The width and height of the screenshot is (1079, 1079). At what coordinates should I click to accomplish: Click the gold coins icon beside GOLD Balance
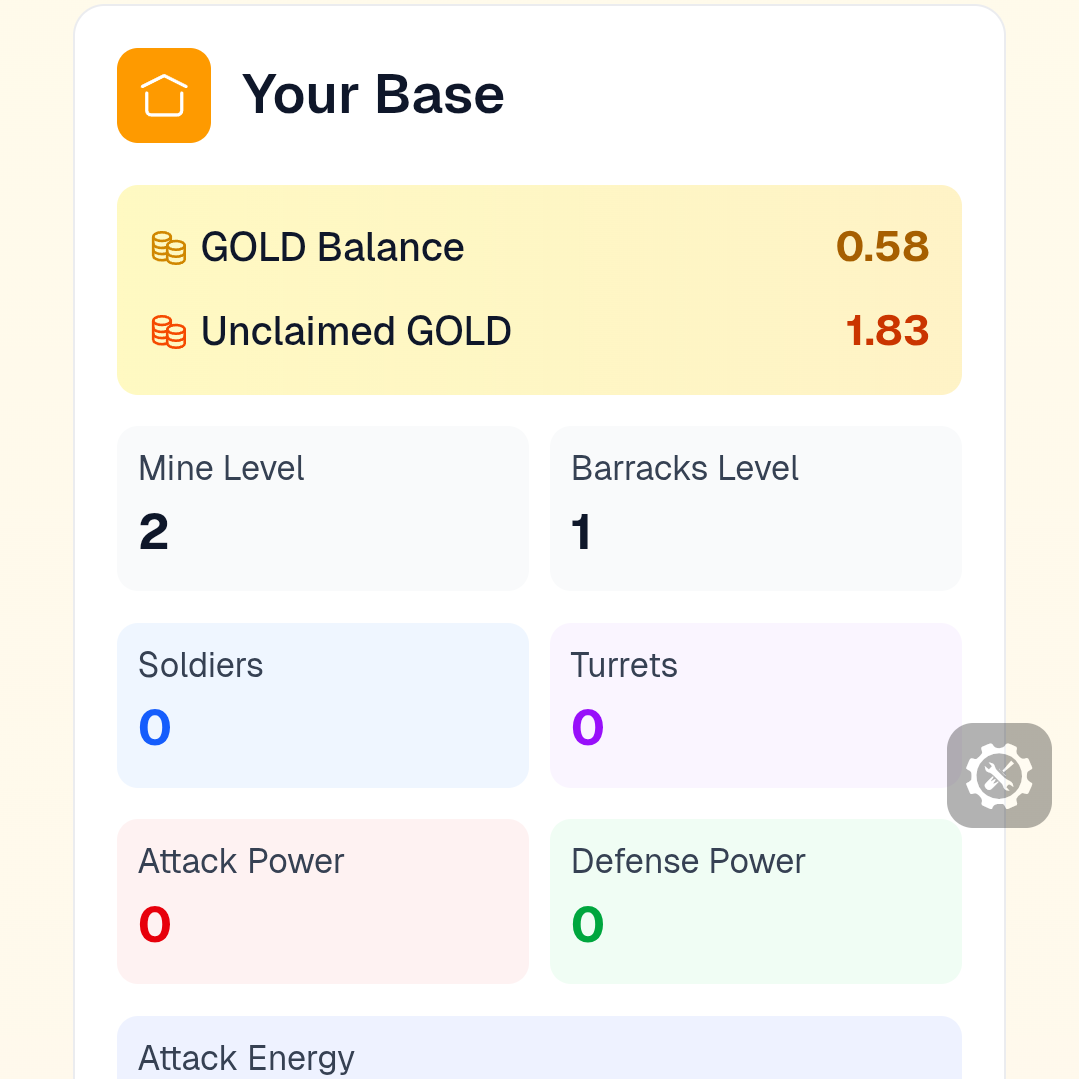click(x=168, y=248)
